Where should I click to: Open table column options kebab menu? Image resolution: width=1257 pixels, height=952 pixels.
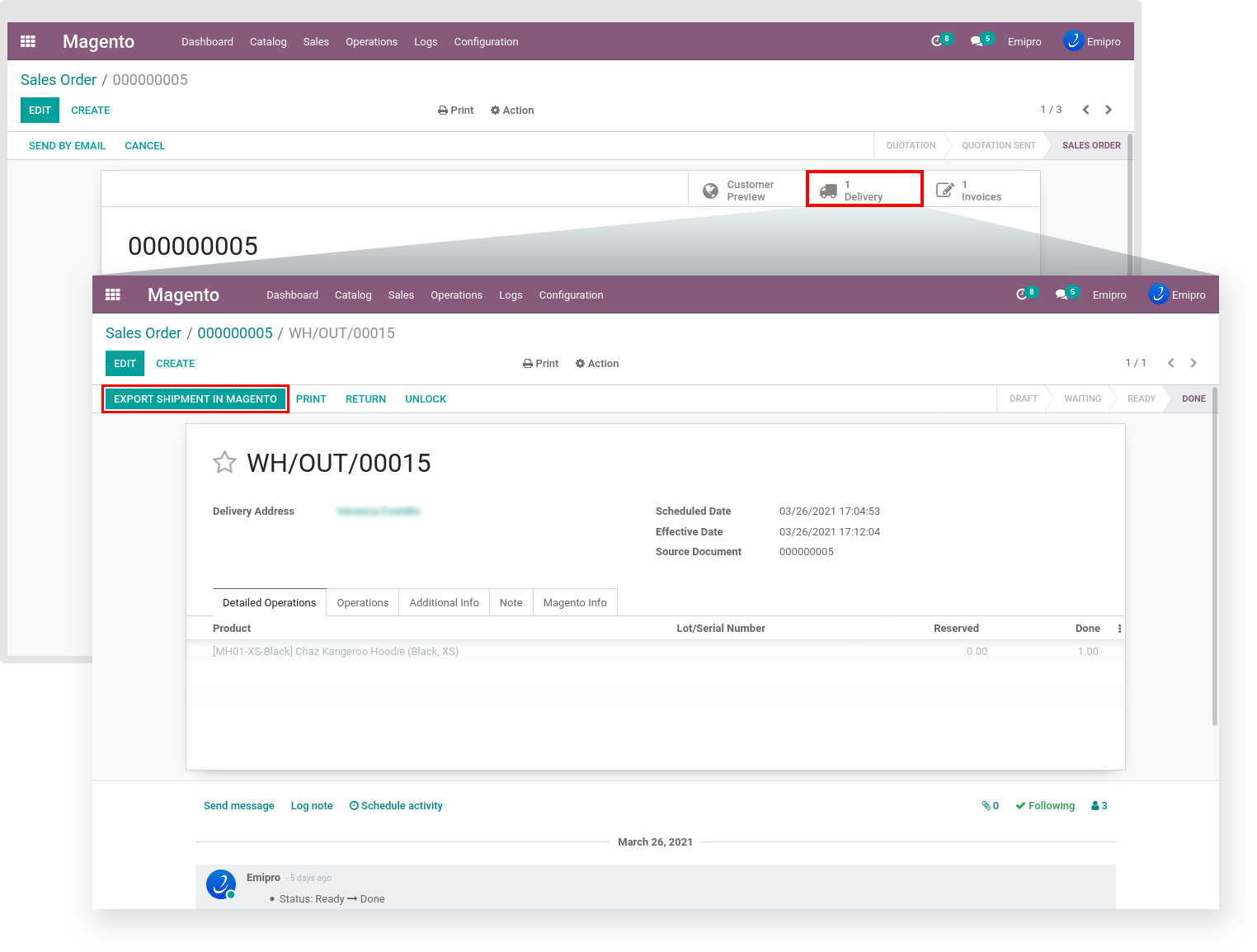click(x=1119, y=629)
